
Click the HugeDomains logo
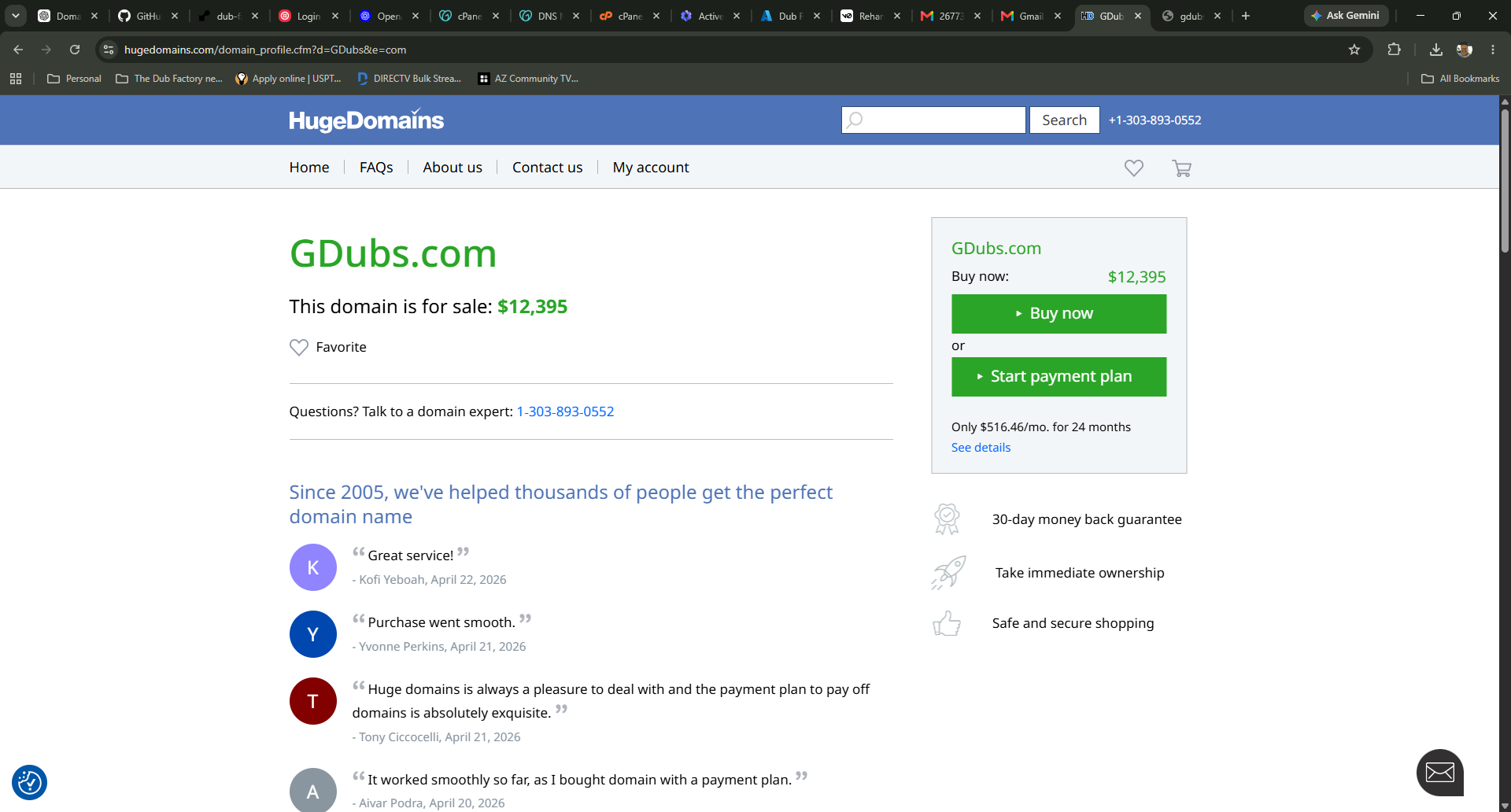click(x=366, y=120)
